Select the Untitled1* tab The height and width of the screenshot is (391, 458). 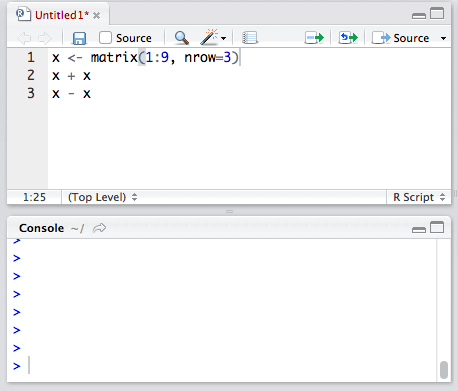pyautogui.click(x=62, y=15)
